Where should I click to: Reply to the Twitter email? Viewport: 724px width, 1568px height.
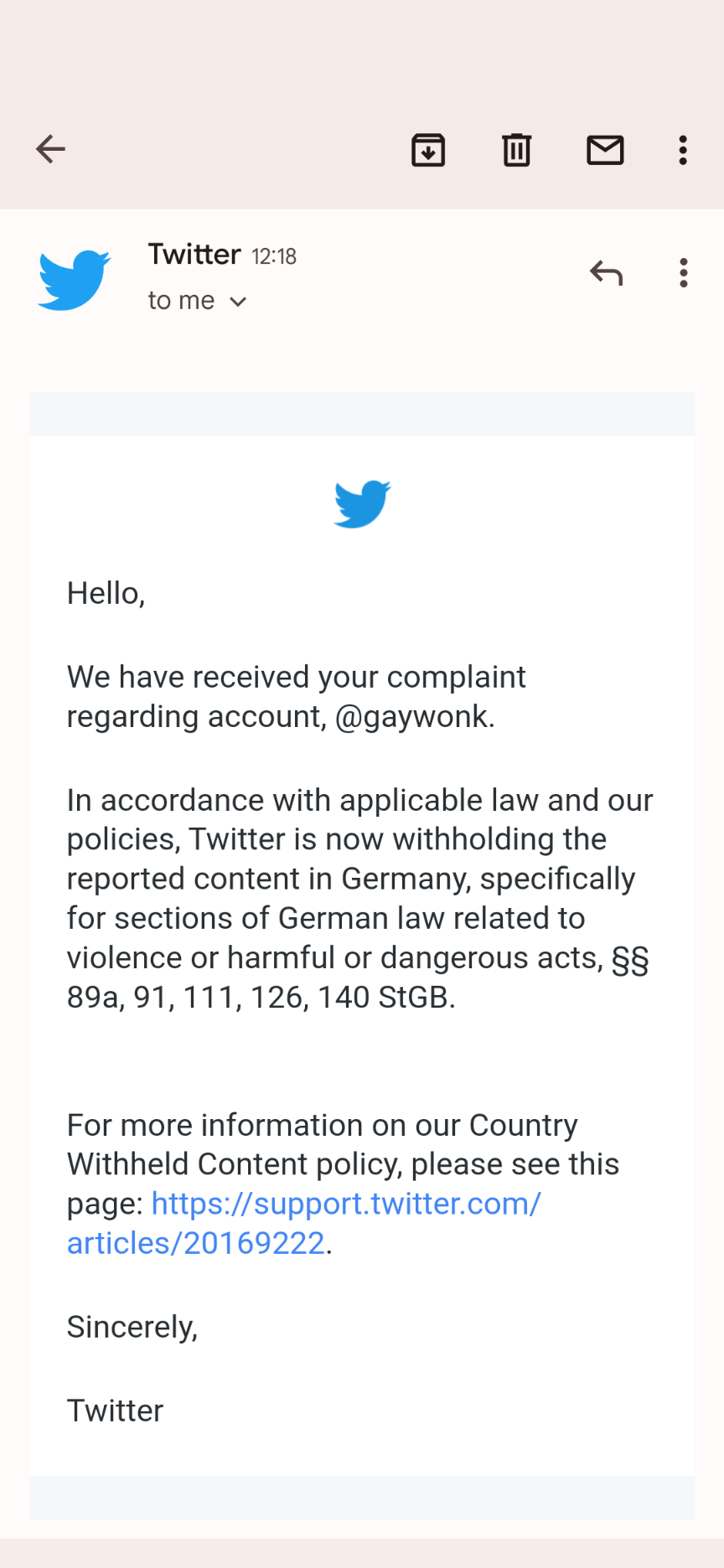pyautogui.click(x=606, y=273)
